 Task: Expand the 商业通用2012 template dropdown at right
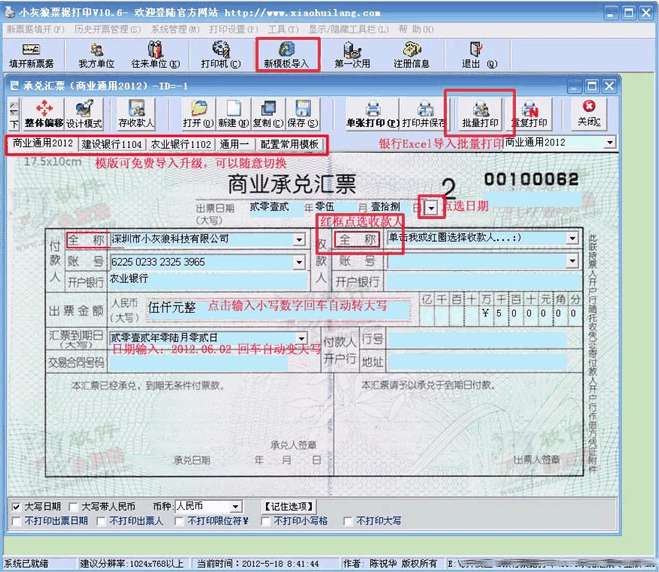610,143
